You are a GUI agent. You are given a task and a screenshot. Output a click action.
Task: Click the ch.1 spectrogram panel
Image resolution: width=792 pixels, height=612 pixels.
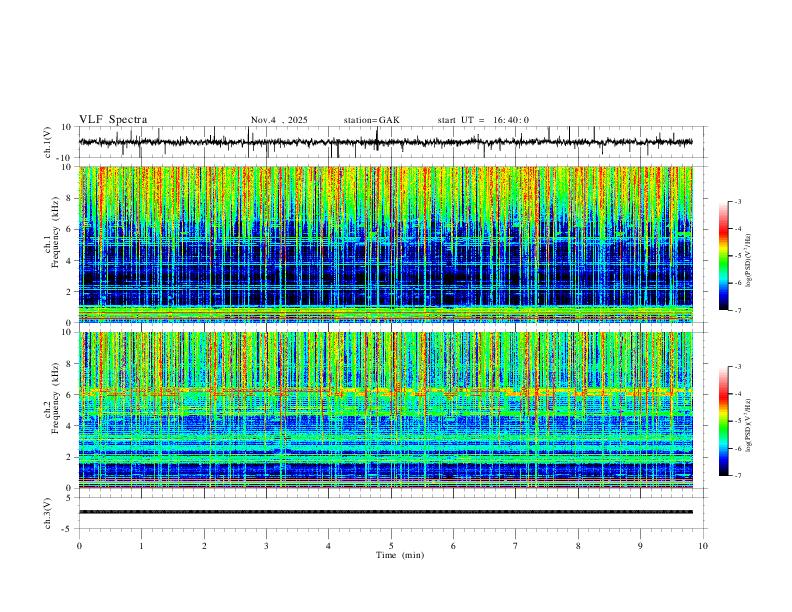[385, 244]
